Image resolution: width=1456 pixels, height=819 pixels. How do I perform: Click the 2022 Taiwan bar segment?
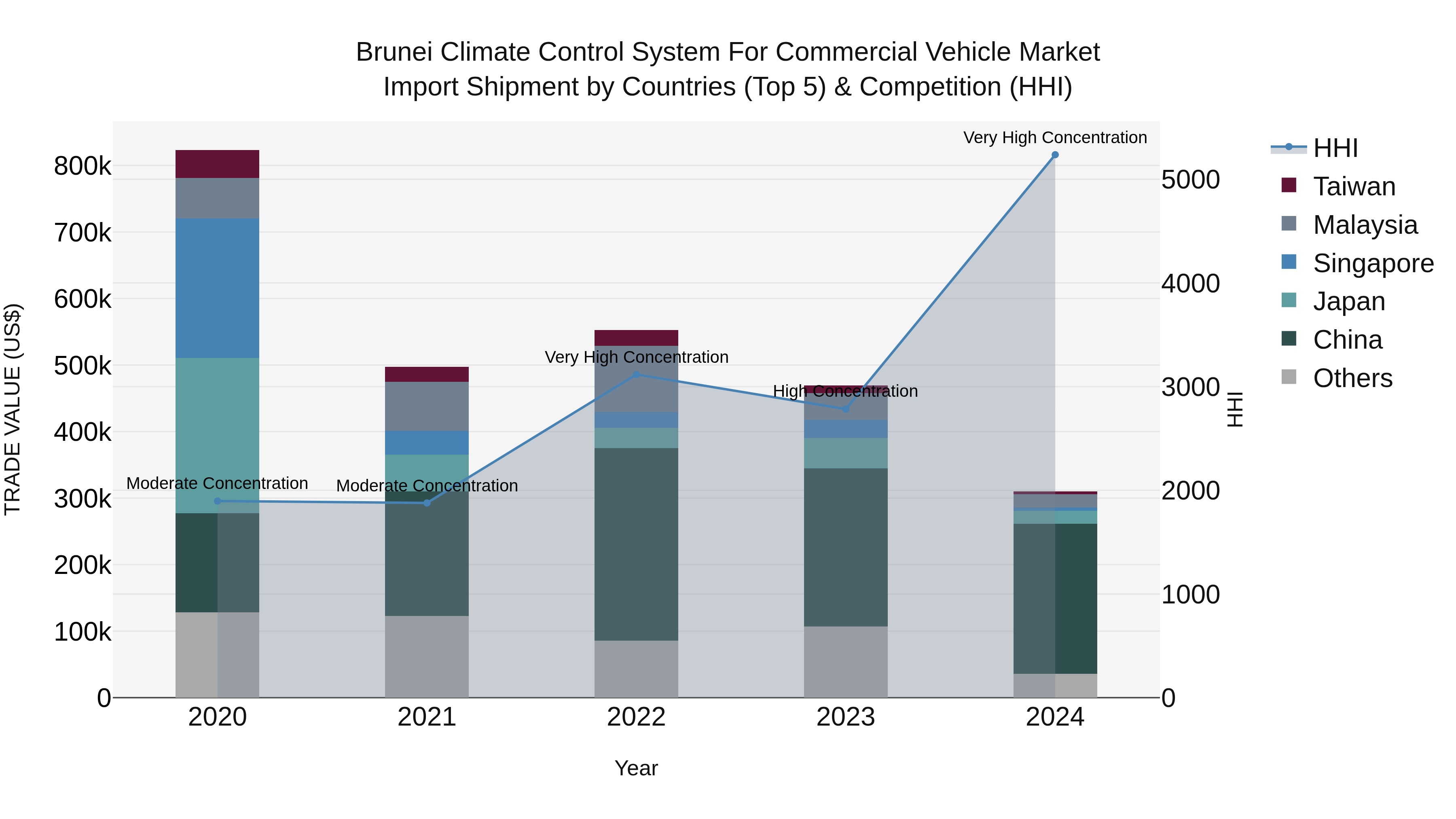637,338
